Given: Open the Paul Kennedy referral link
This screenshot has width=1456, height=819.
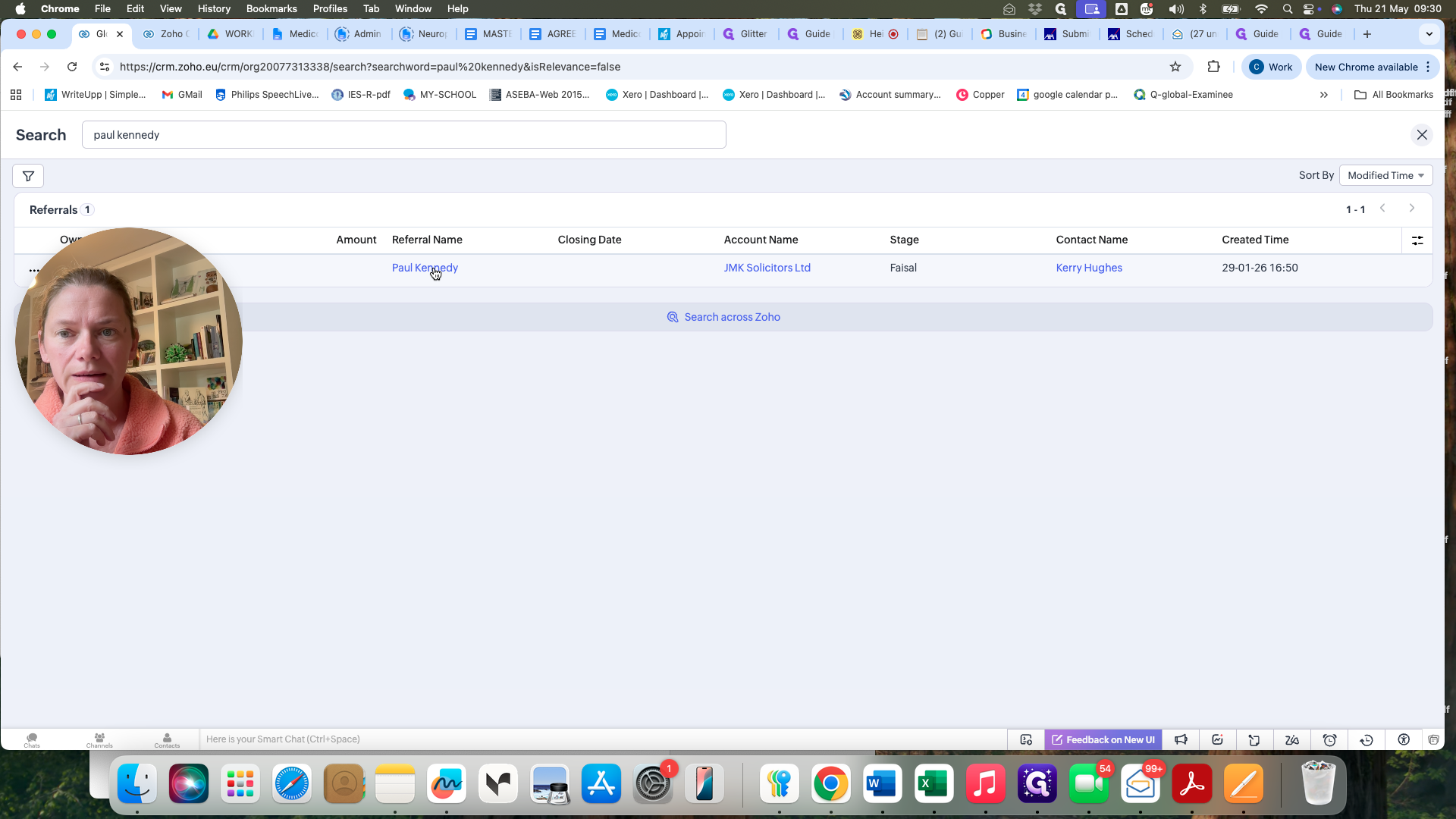Looking at the screenshot, I should 425,268.
